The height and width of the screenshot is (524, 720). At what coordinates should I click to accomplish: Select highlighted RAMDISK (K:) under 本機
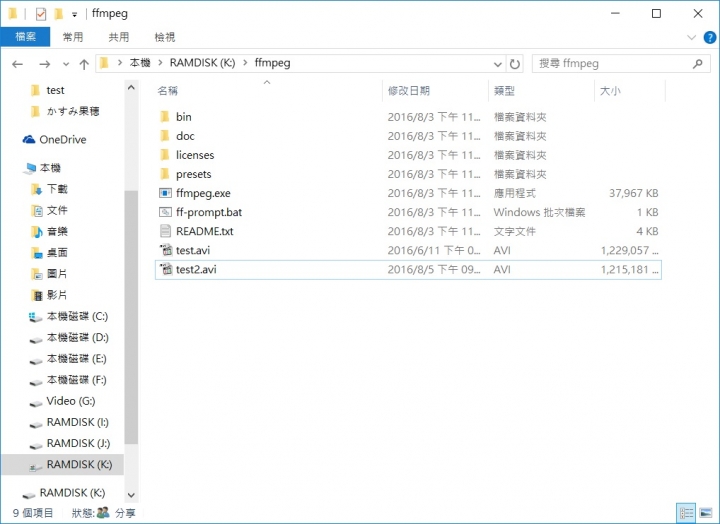tap(79, 464)
